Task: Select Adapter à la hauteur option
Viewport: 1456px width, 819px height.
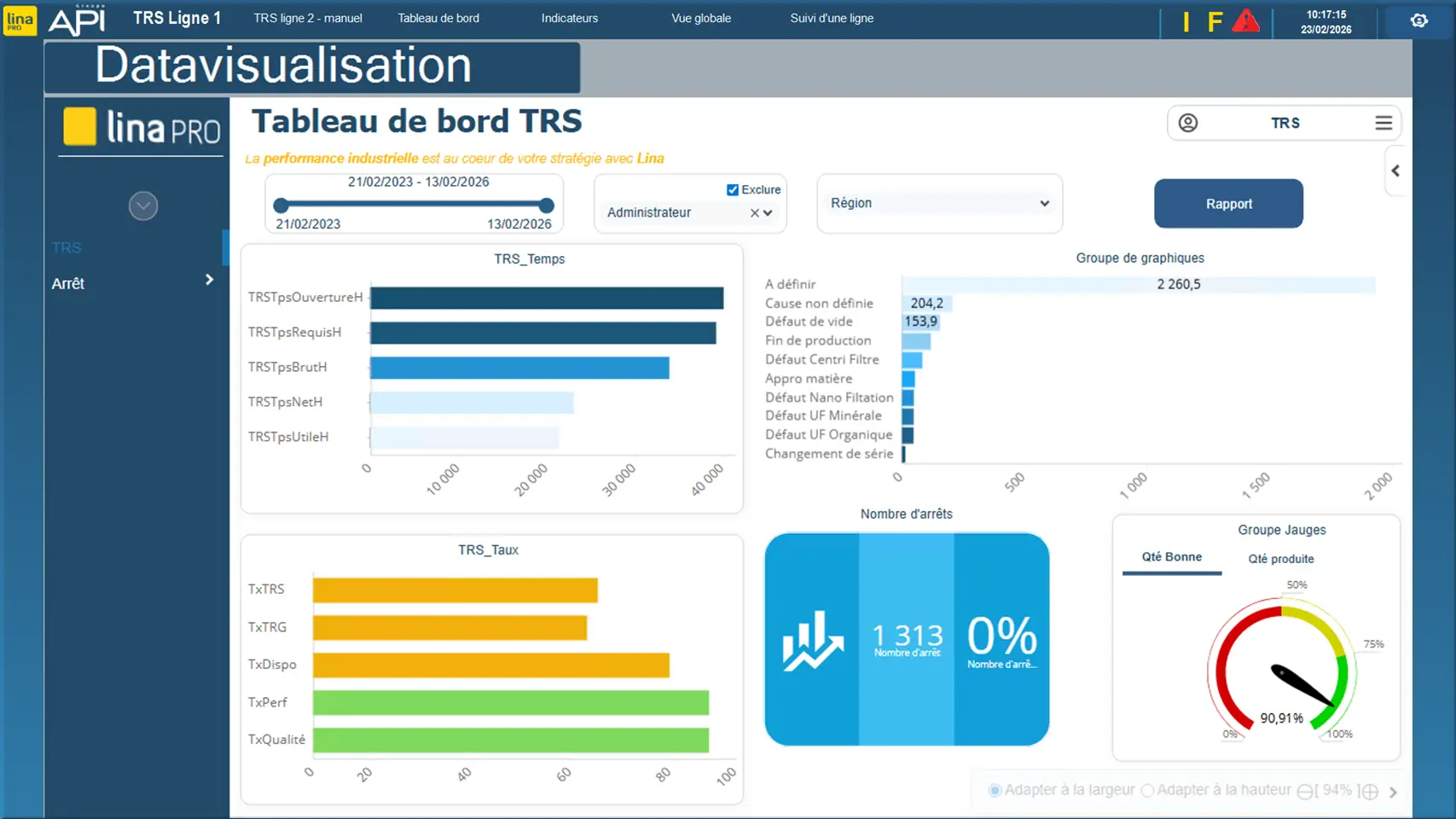Action: [x=1147, y=791]
